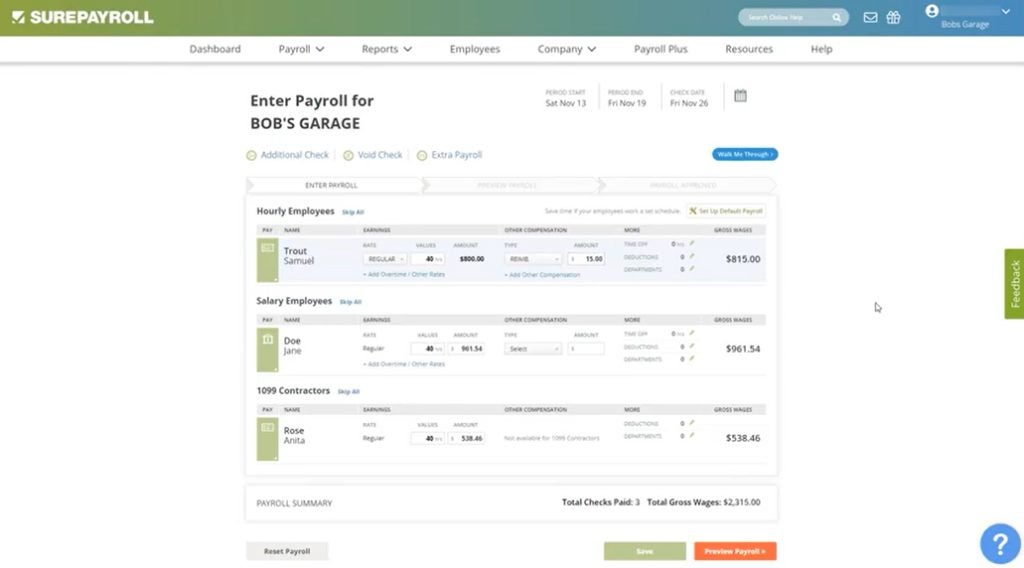Image resolution: width=1024 pixels, height=568 pixels.
Task: Click Add Other Compensation link
Action: point(542,275)
